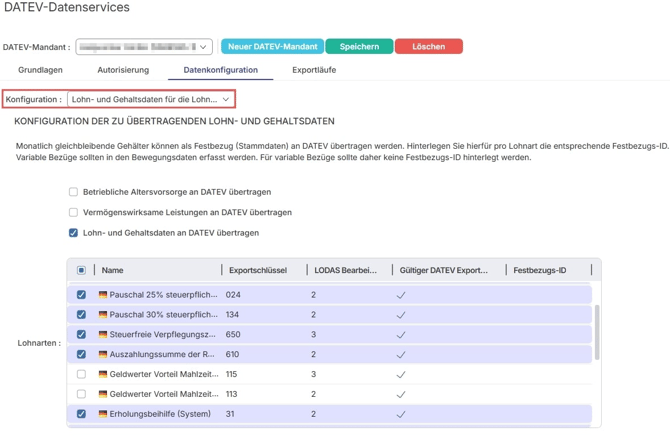Click the Gültiger DATEV Export... column header
Screen dimensions: 670x436
point(443,270)
